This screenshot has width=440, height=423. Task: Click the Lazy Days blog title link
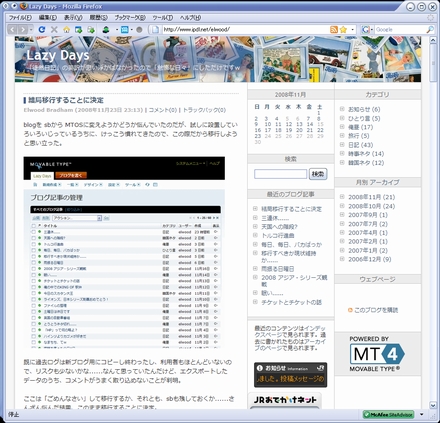point(58,55)
